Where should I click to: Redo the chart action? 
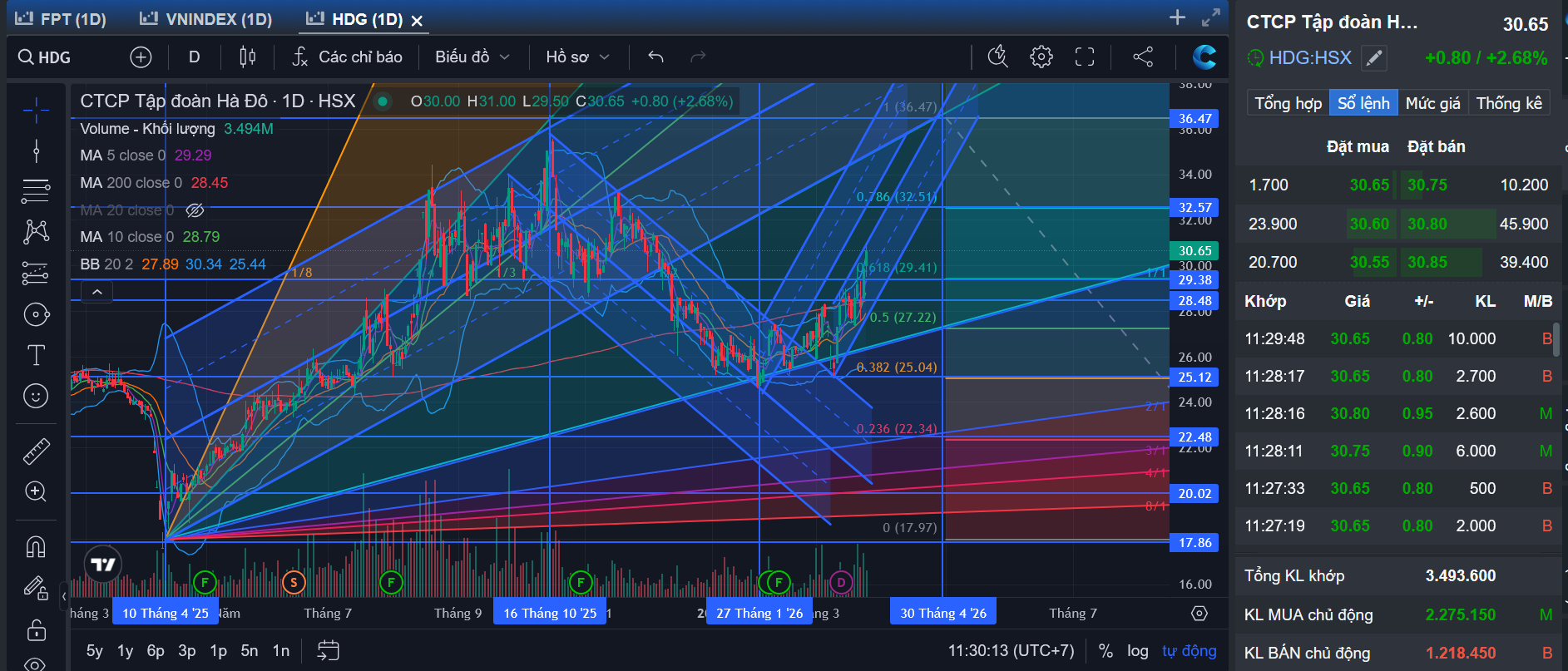click(698, 57)
